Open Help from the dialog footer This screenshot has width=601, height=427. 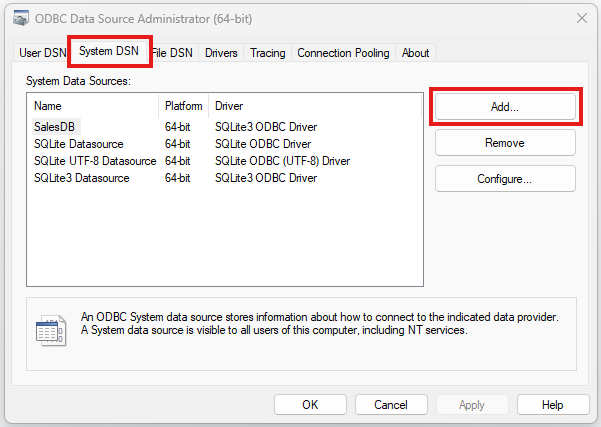[552, 405]
